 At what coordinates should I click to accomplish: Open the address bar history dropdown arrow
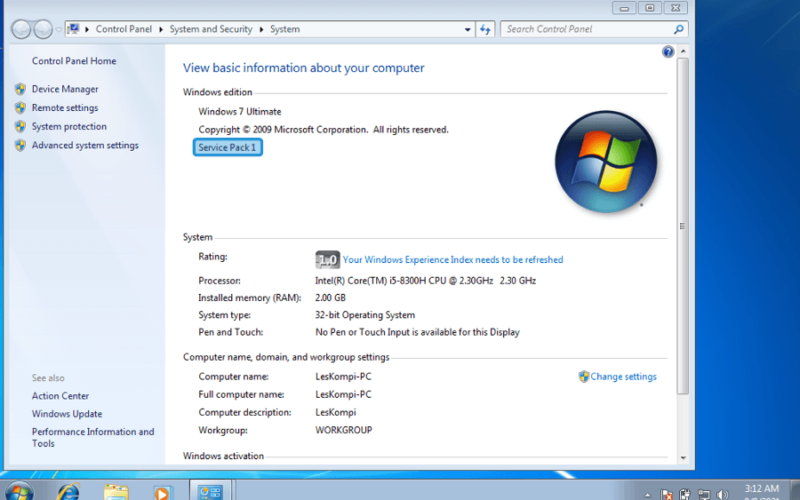click(x=467, y=29)
